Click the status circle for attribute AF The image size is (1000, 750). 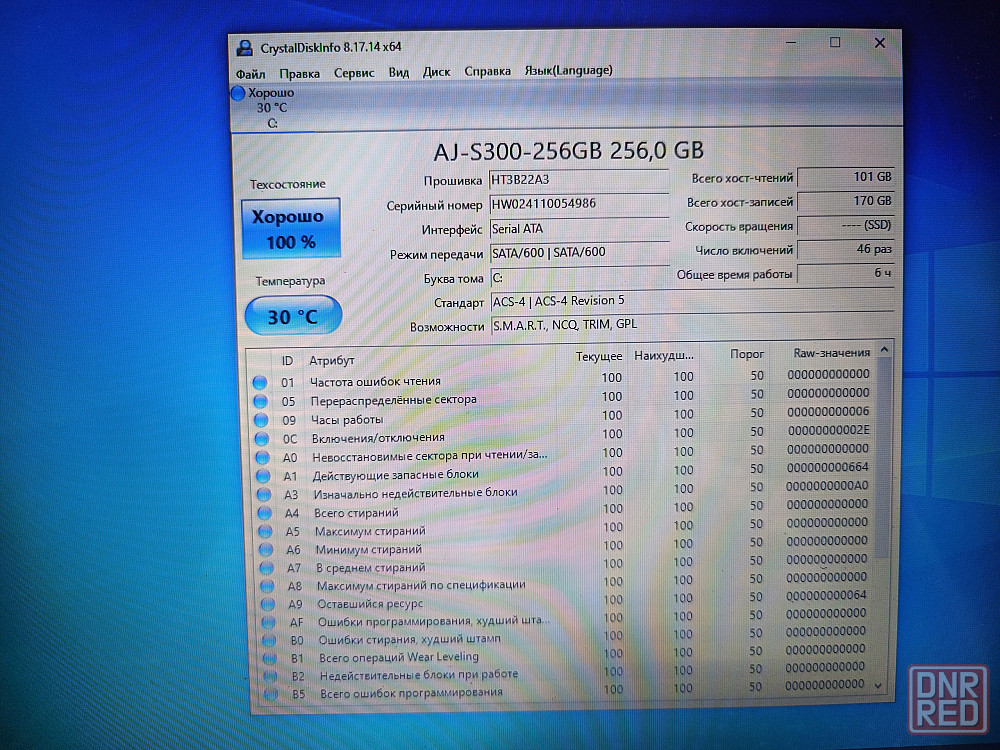click(x=268, y=622)
